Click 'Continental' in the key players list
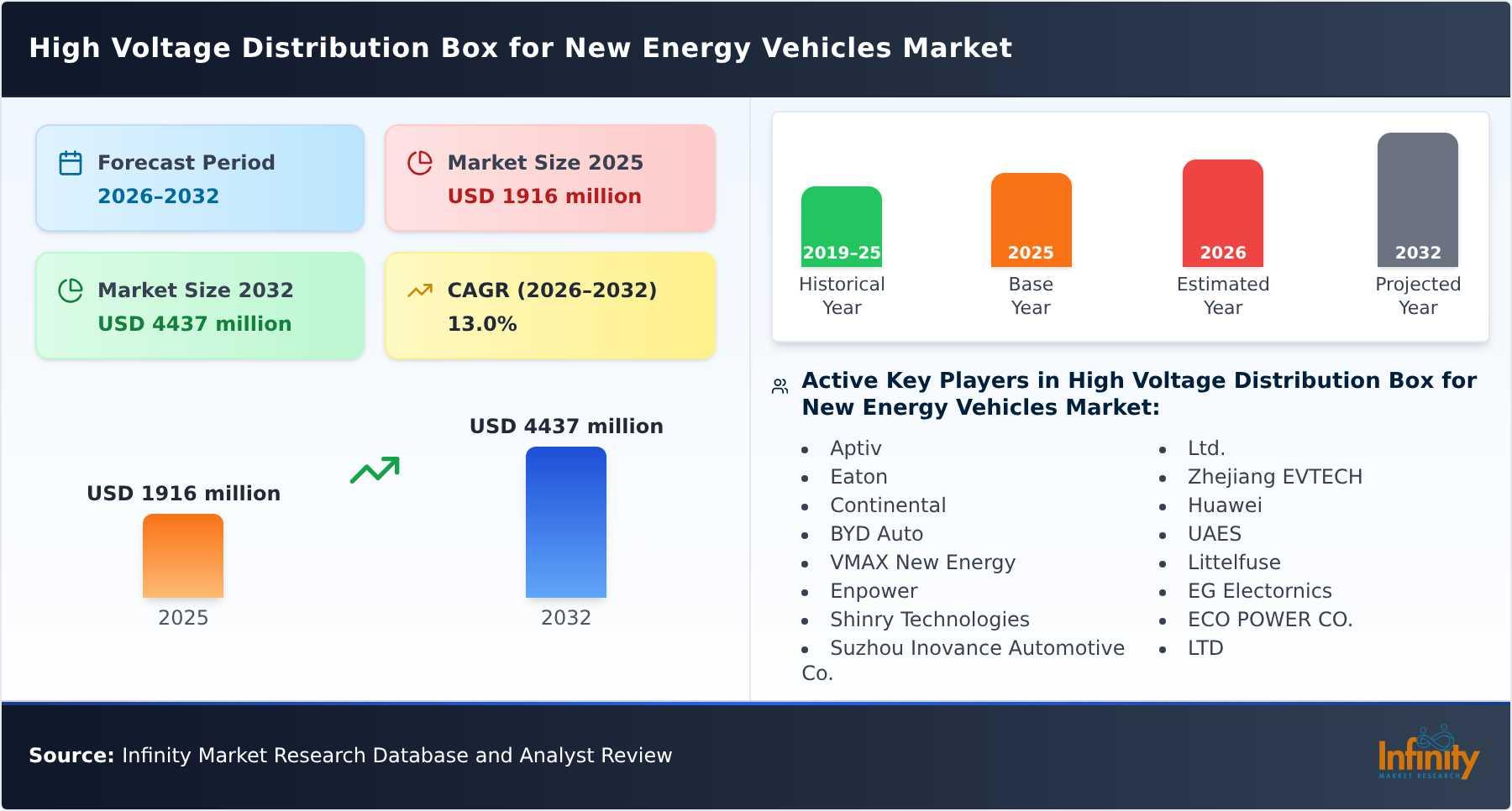 (888, 505)
